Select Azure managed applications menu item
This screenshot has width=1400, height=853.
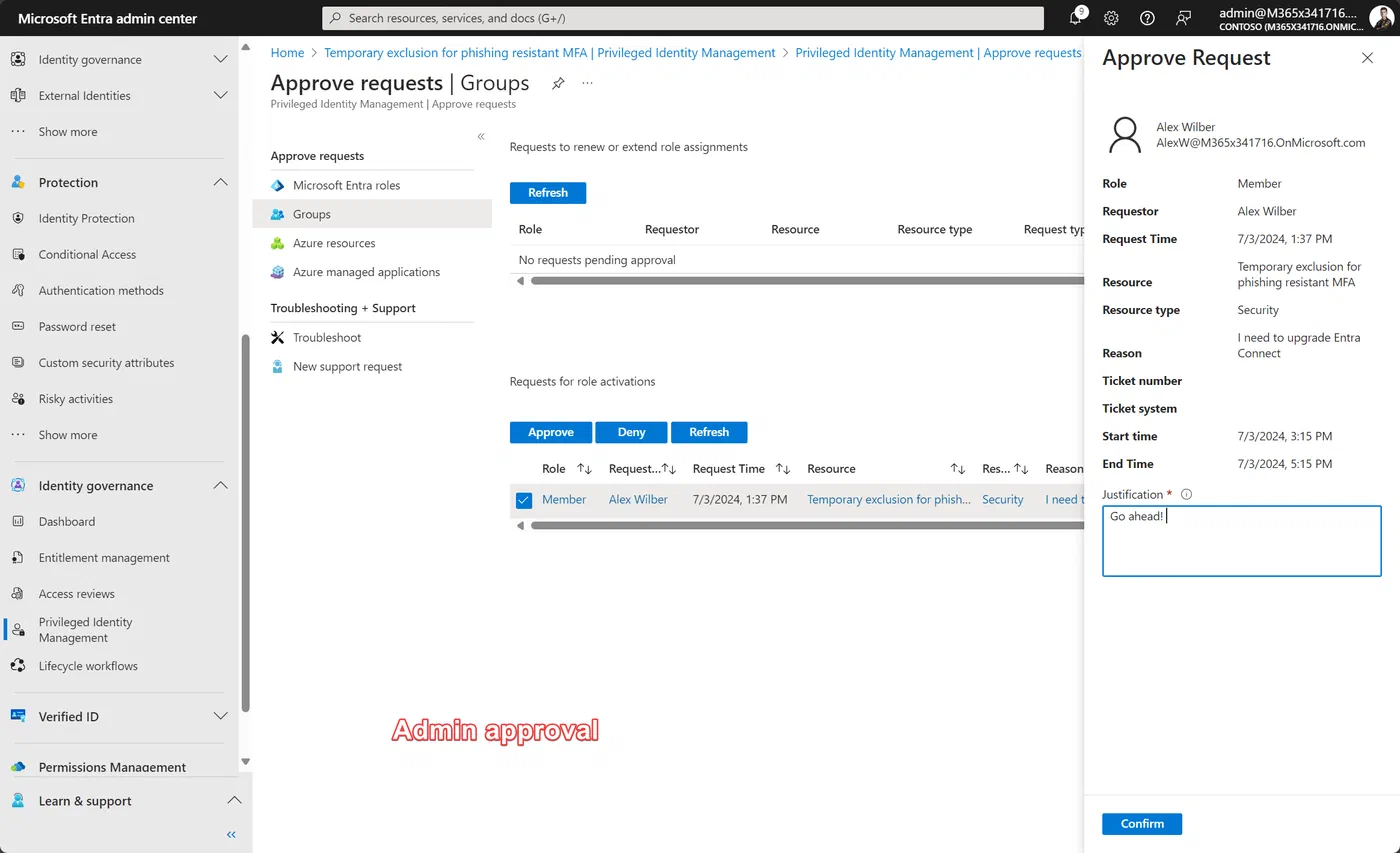click(372, 272)
